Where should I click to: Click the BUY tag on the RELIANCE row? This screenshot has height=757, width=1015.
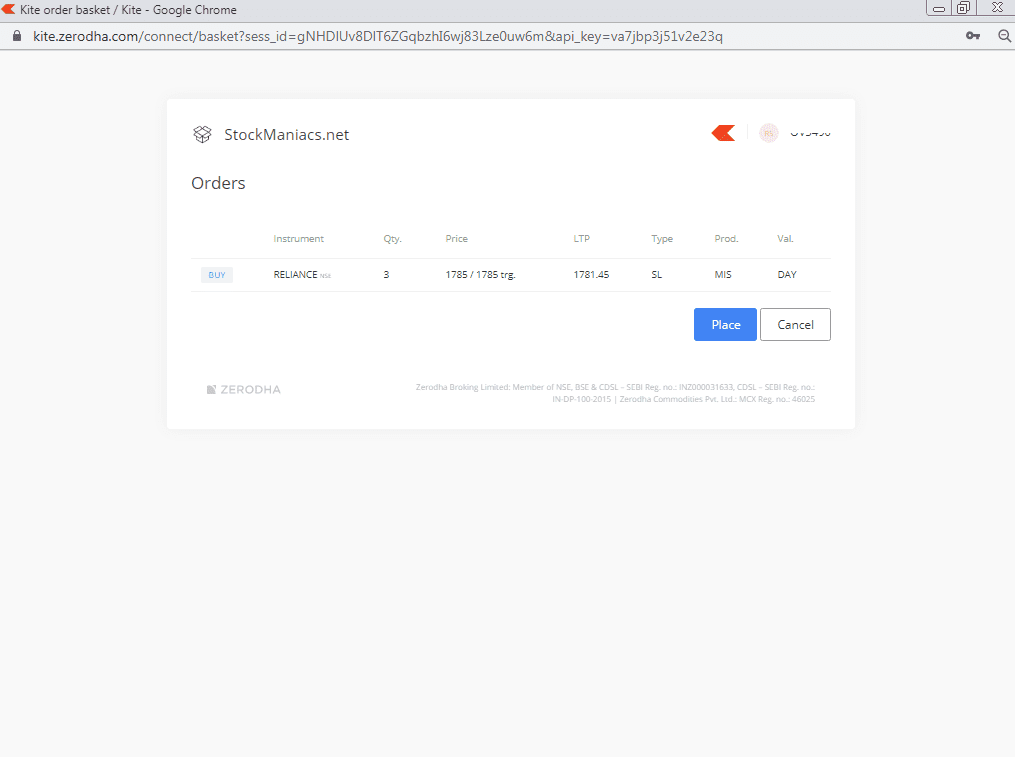pos(217,275)
